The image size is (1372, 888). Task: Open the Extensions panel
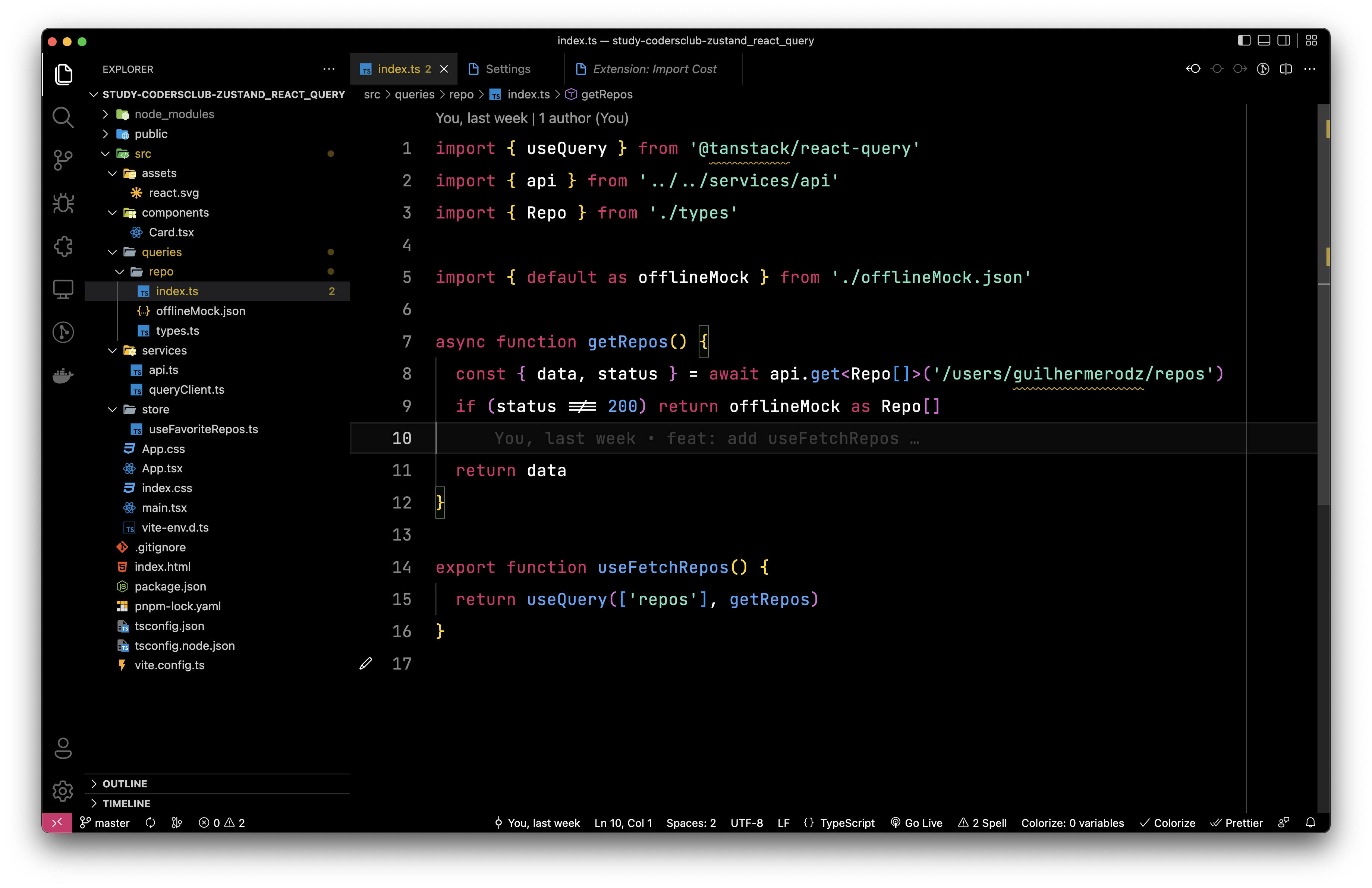point(63,246)
